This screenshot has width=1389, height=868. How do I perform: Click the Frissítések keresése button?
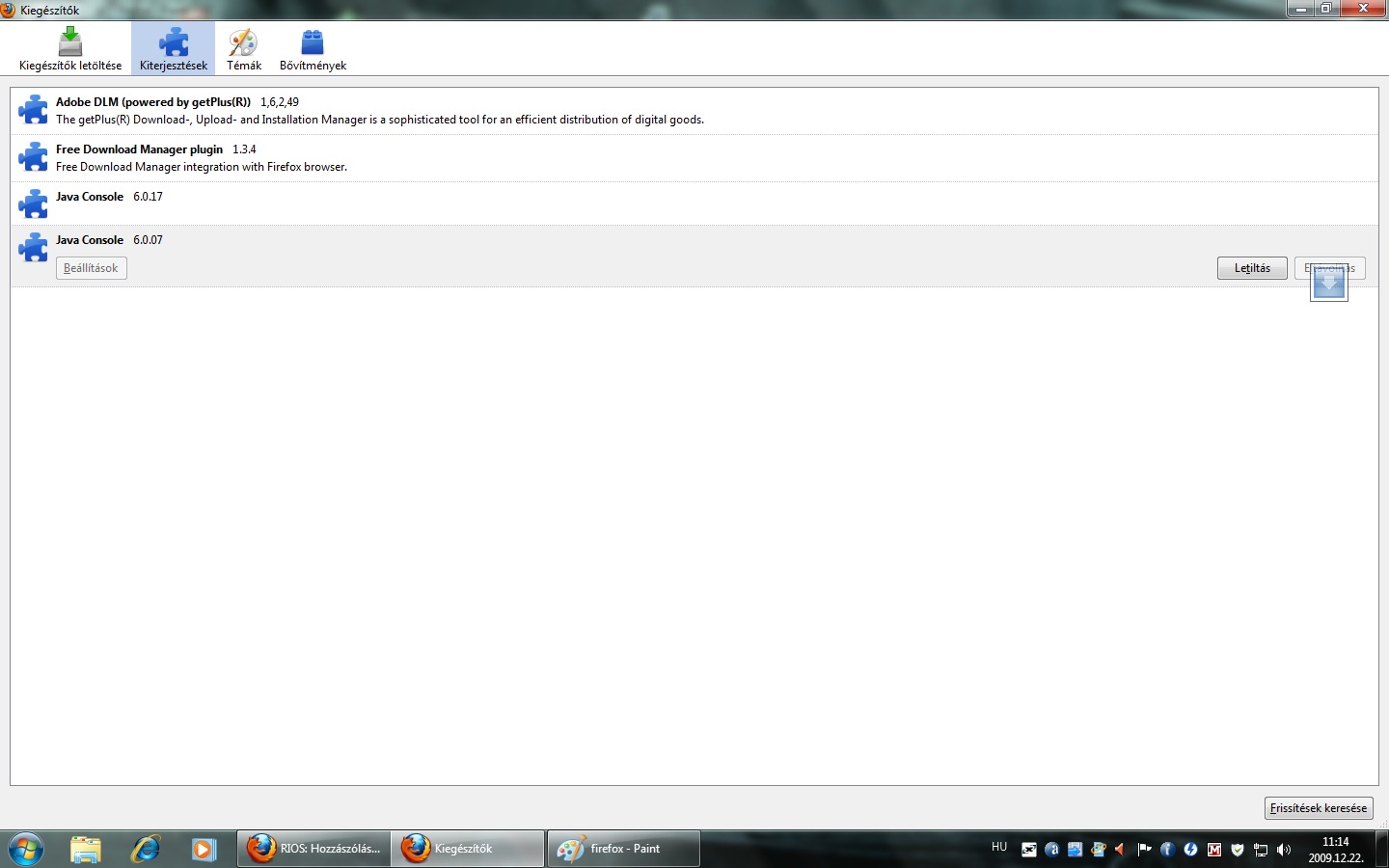1318,808
